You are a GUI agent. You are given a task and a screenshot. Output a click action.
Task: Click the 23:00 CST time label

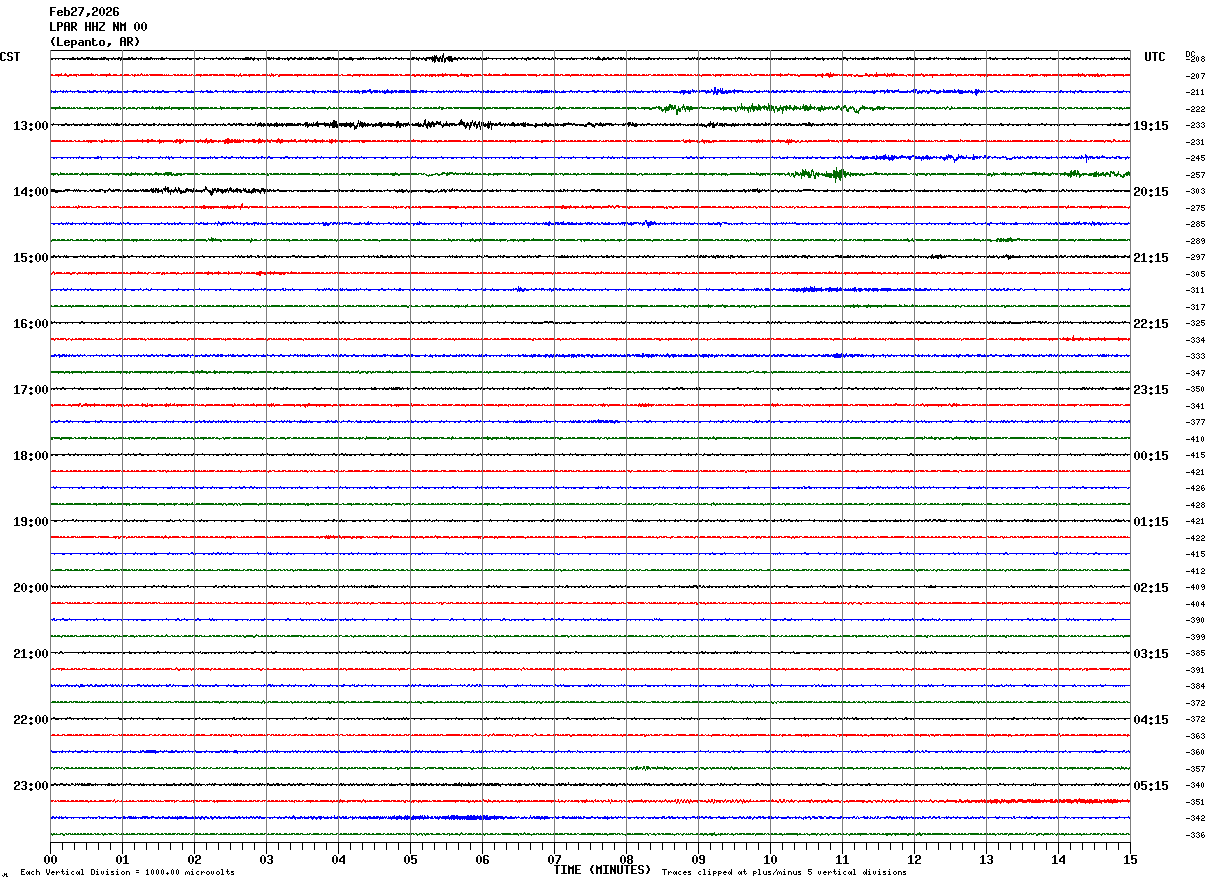[x=30, y=786]
